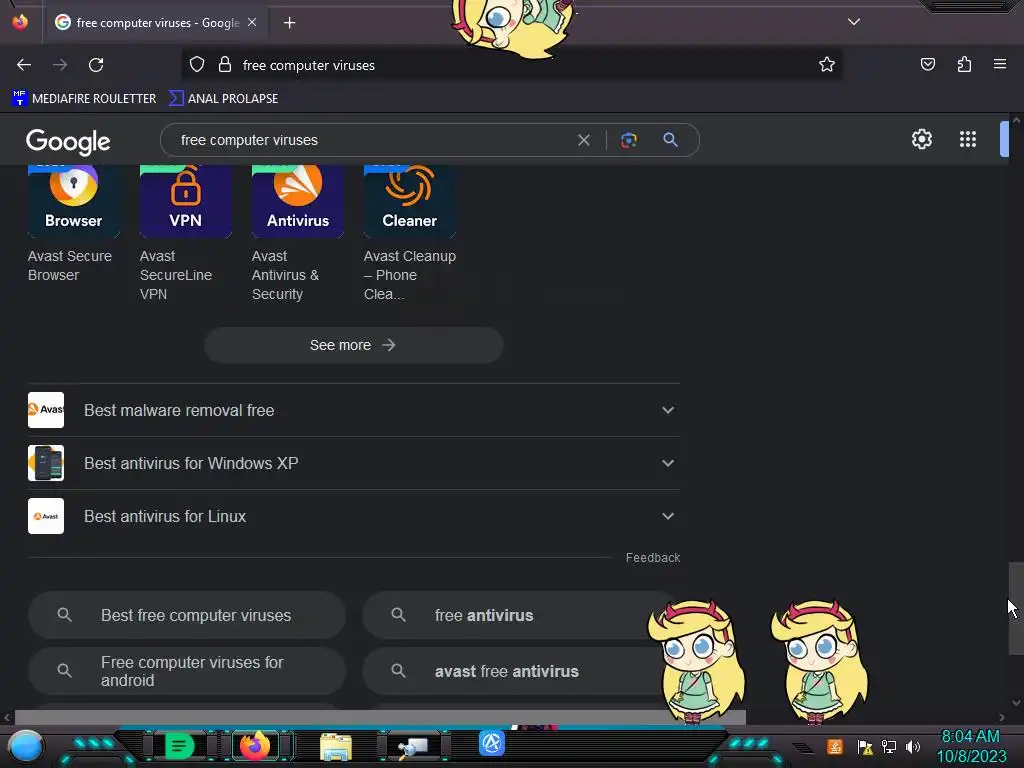The image size is (1024, 768).
Task: Click the Start orb button
Action: click(x=25, y=746)
